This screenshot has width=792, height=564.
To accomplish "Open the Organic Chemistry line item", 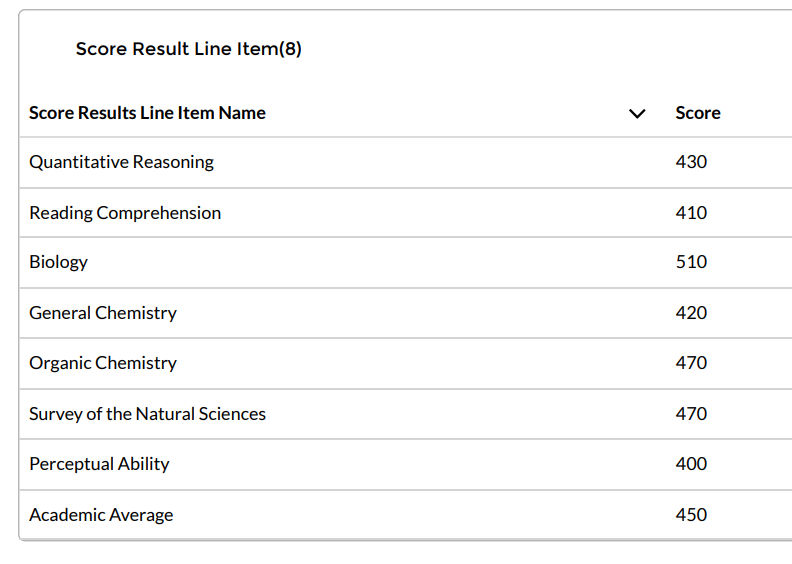I will click(x=102, y=363).
